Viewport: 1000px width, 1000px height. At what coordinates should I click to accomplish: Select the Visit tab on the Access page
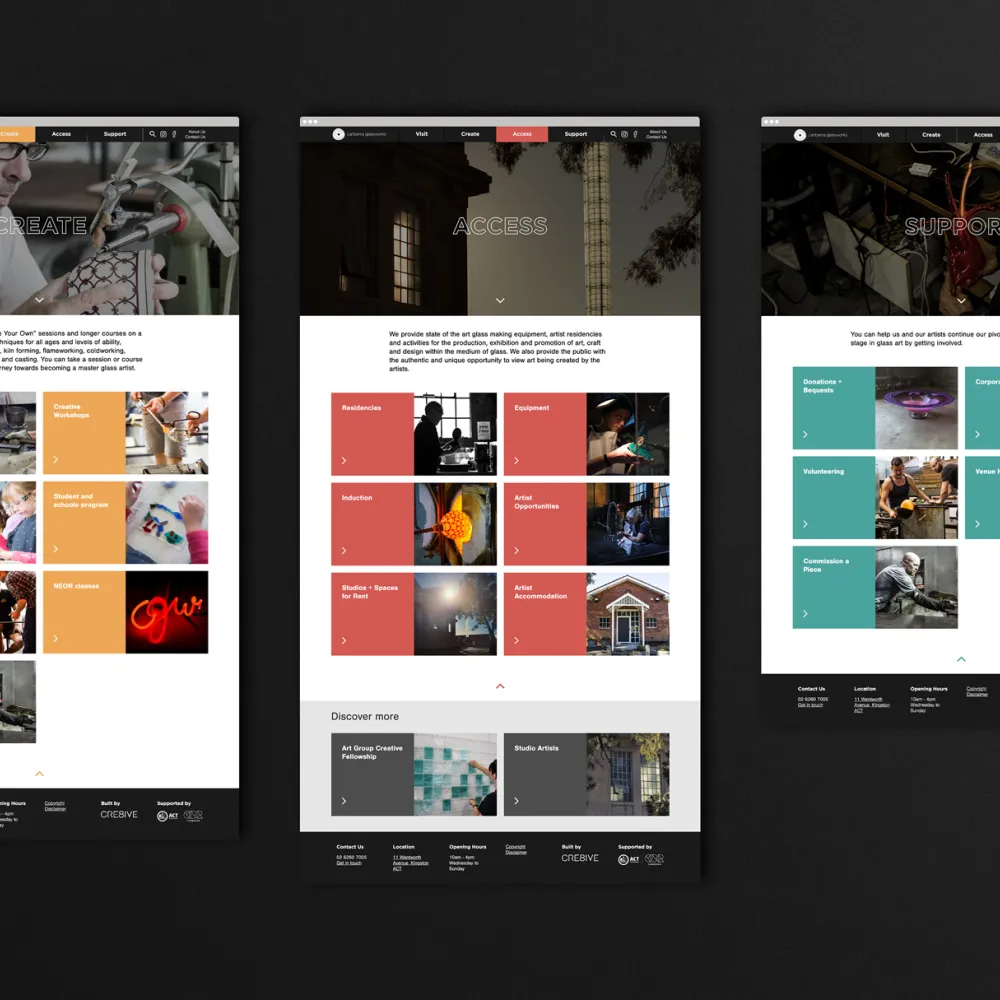422,134
